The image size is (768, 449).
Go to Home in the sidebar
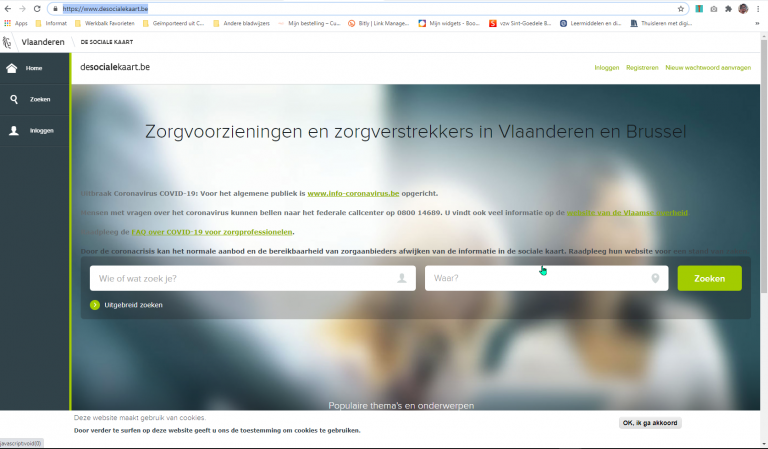(34, 68)
